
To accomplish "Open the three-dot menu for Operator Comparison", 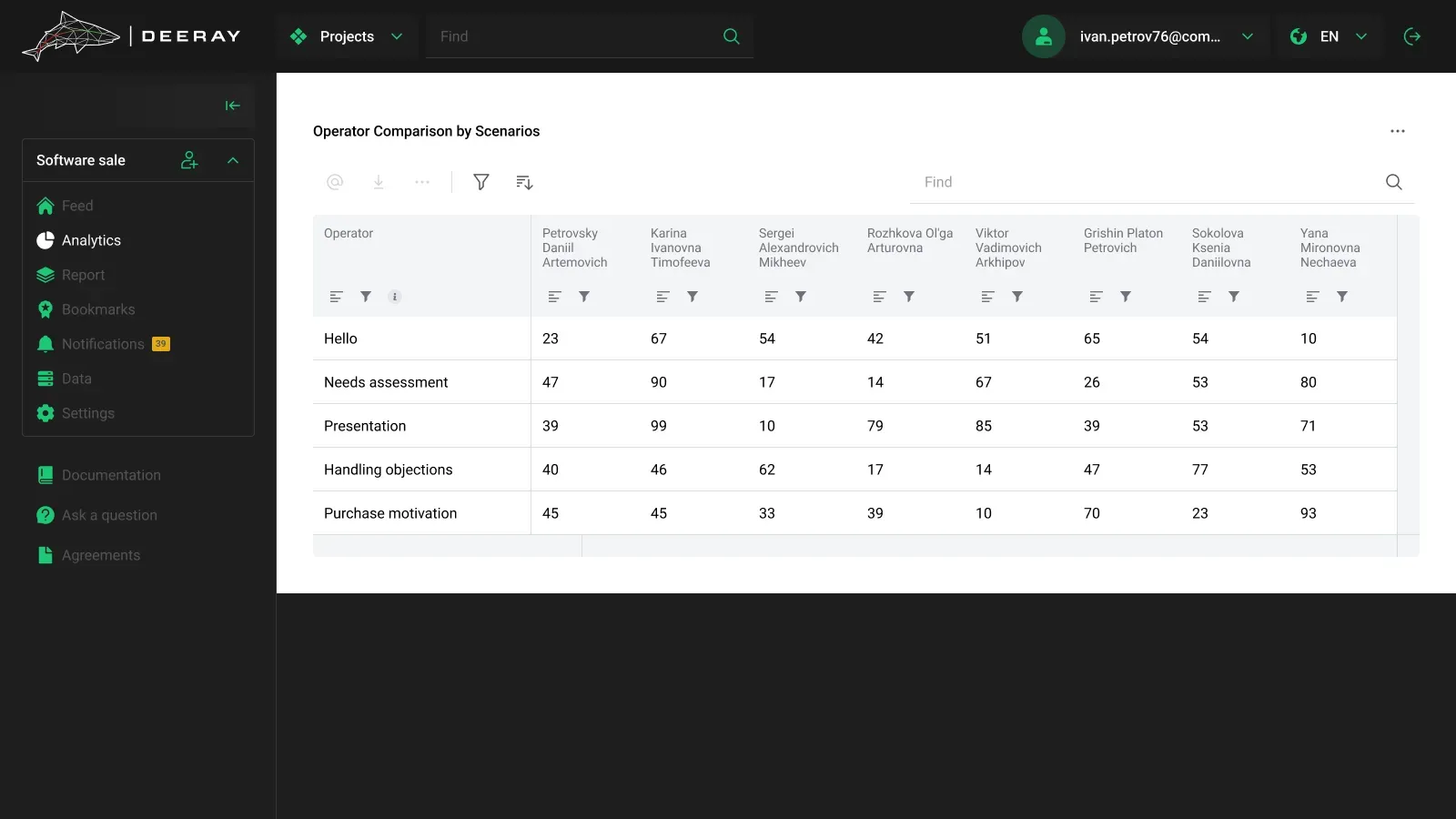I will (x=1398, y=131).
